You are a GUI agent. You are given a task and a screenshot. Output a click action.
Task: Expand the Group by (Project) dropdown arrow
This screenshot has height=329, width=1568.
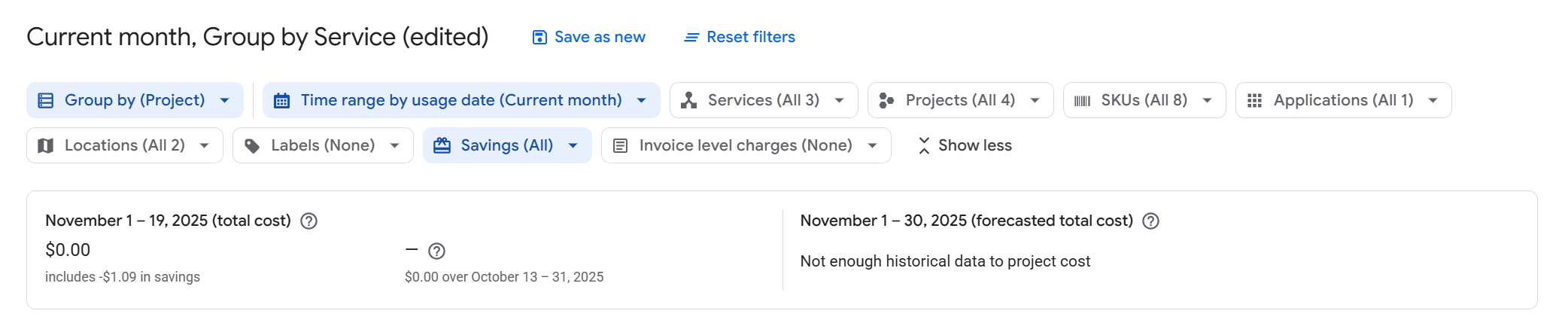pyautogui.click(x=224, y=100)
